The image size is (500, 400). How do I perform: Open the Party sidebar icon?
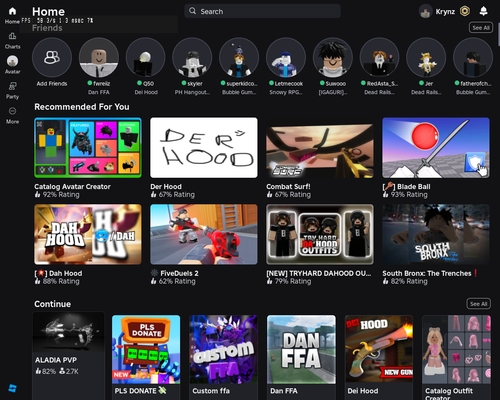tap(12, 87)
